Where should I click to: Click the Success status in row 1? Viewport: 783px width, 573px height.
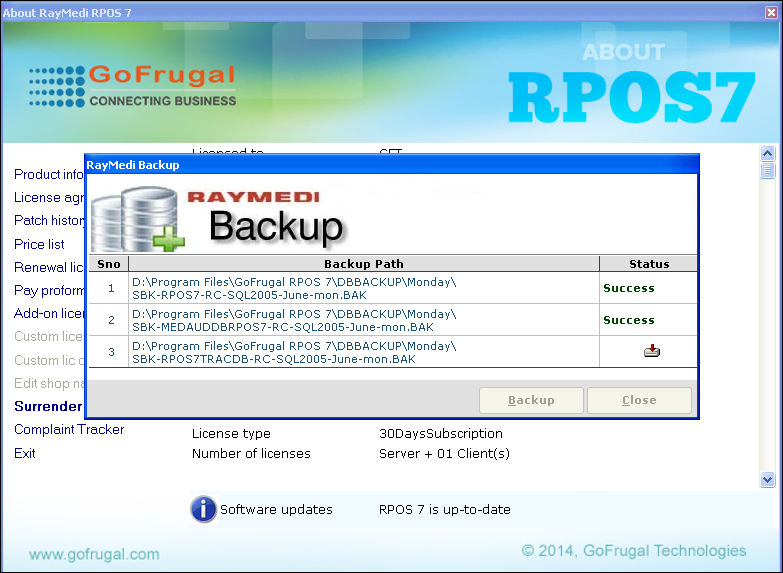tap(629, 288)
